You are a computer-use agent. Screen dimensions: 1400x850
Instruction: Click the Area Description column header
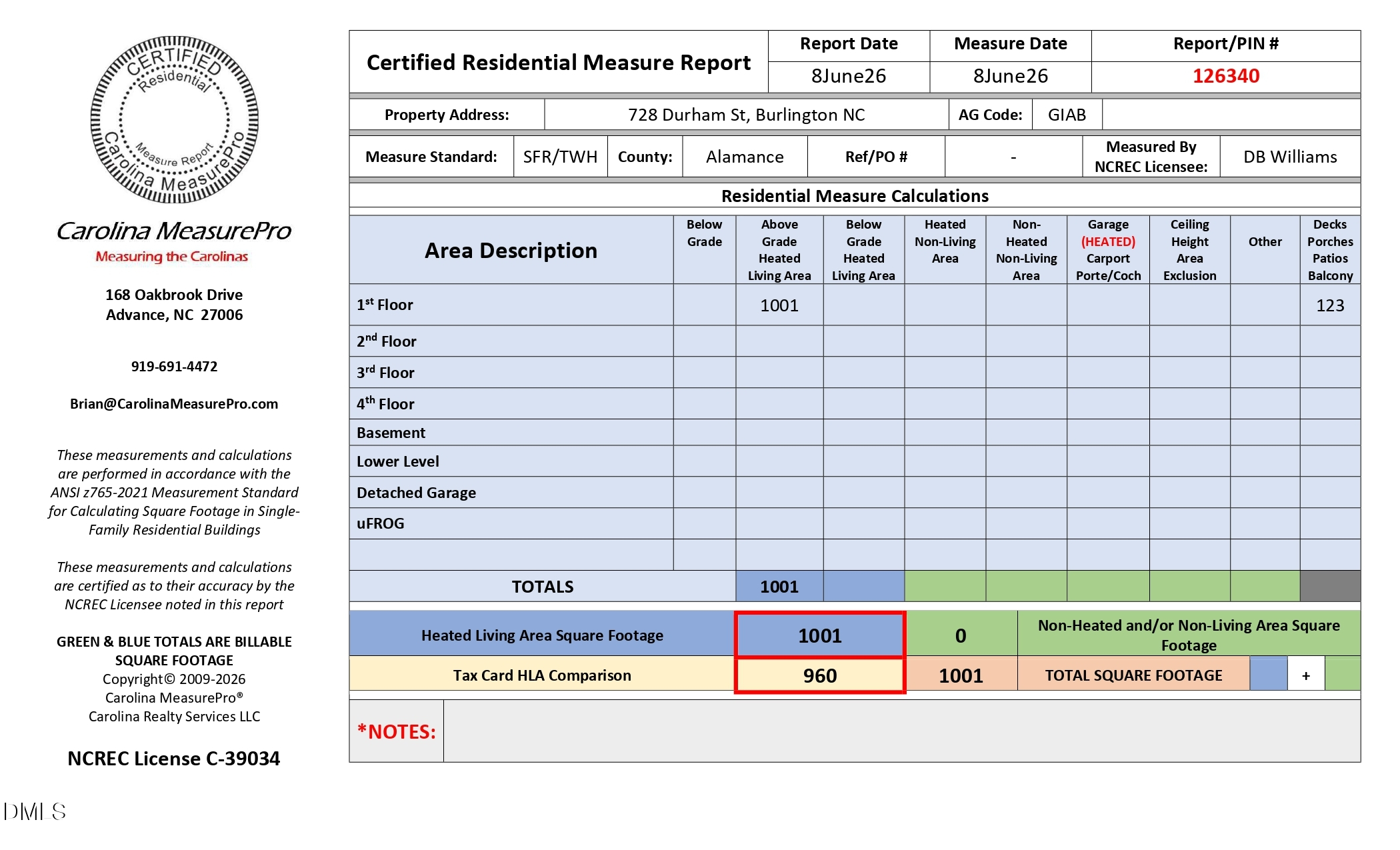511,250
